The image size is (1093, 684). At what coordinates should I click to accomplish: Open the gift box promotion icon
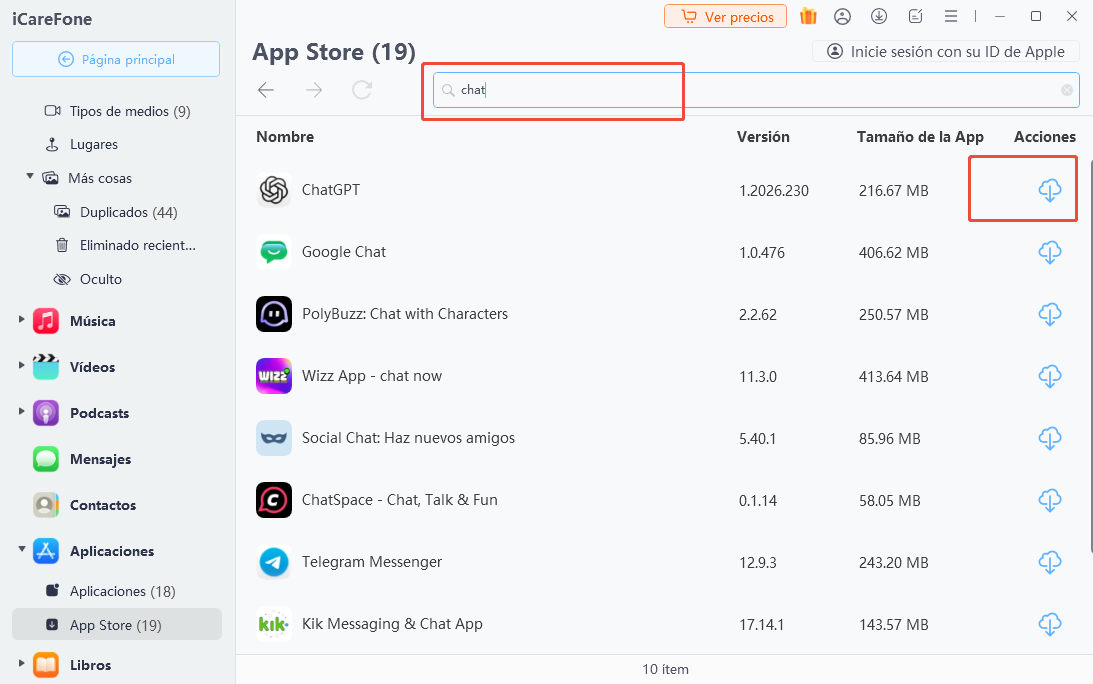pyautogui.click(x=808, y=16)
